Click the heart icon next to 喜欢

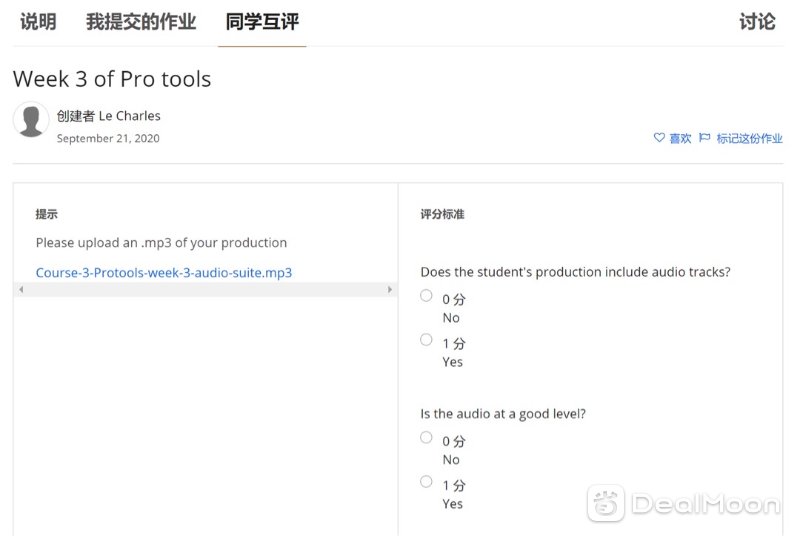(x=659, y=138)
